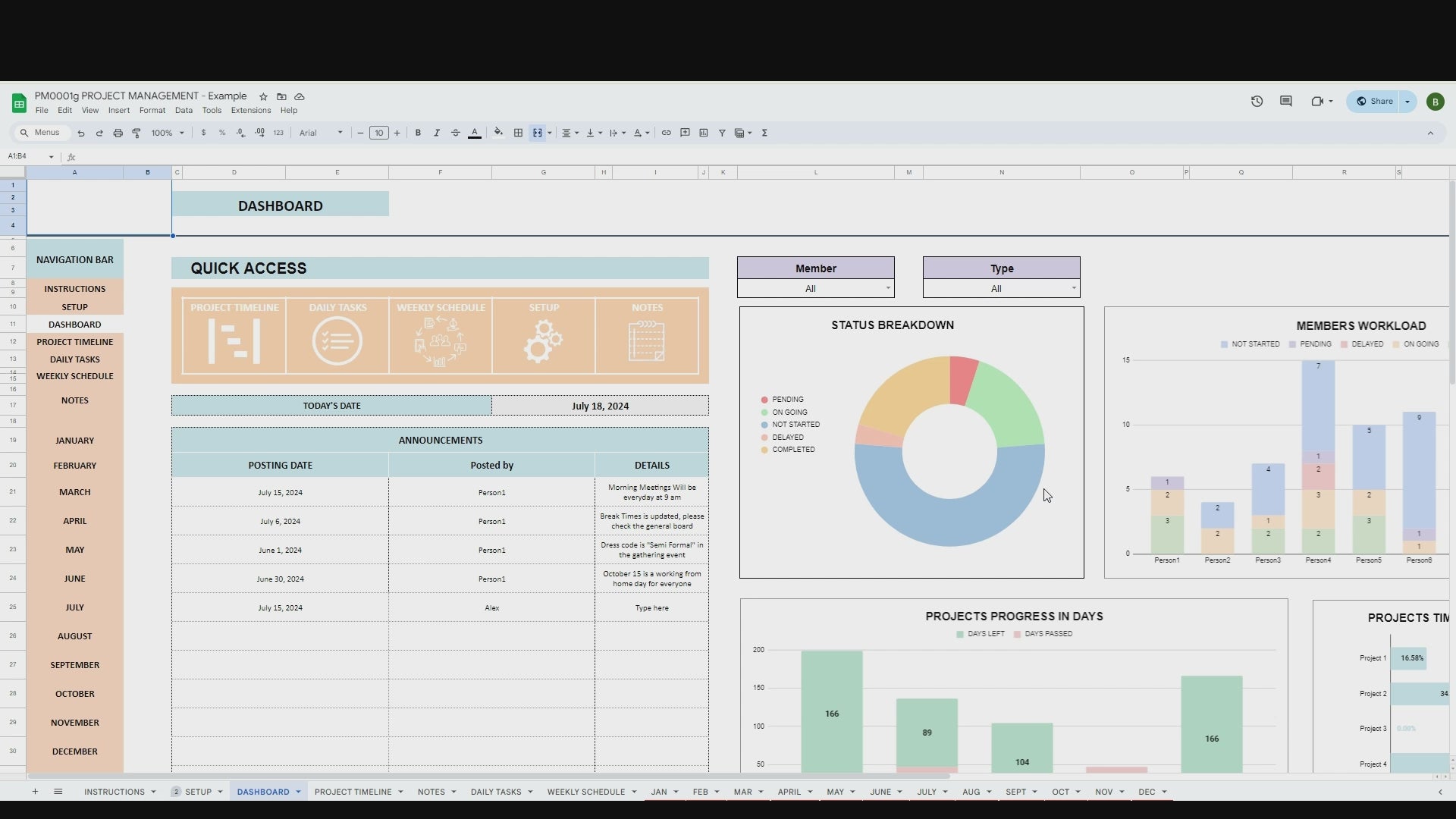Open the functions sigma menu
The width and height of the screenshot is (1456, 819).
point(764,133)
